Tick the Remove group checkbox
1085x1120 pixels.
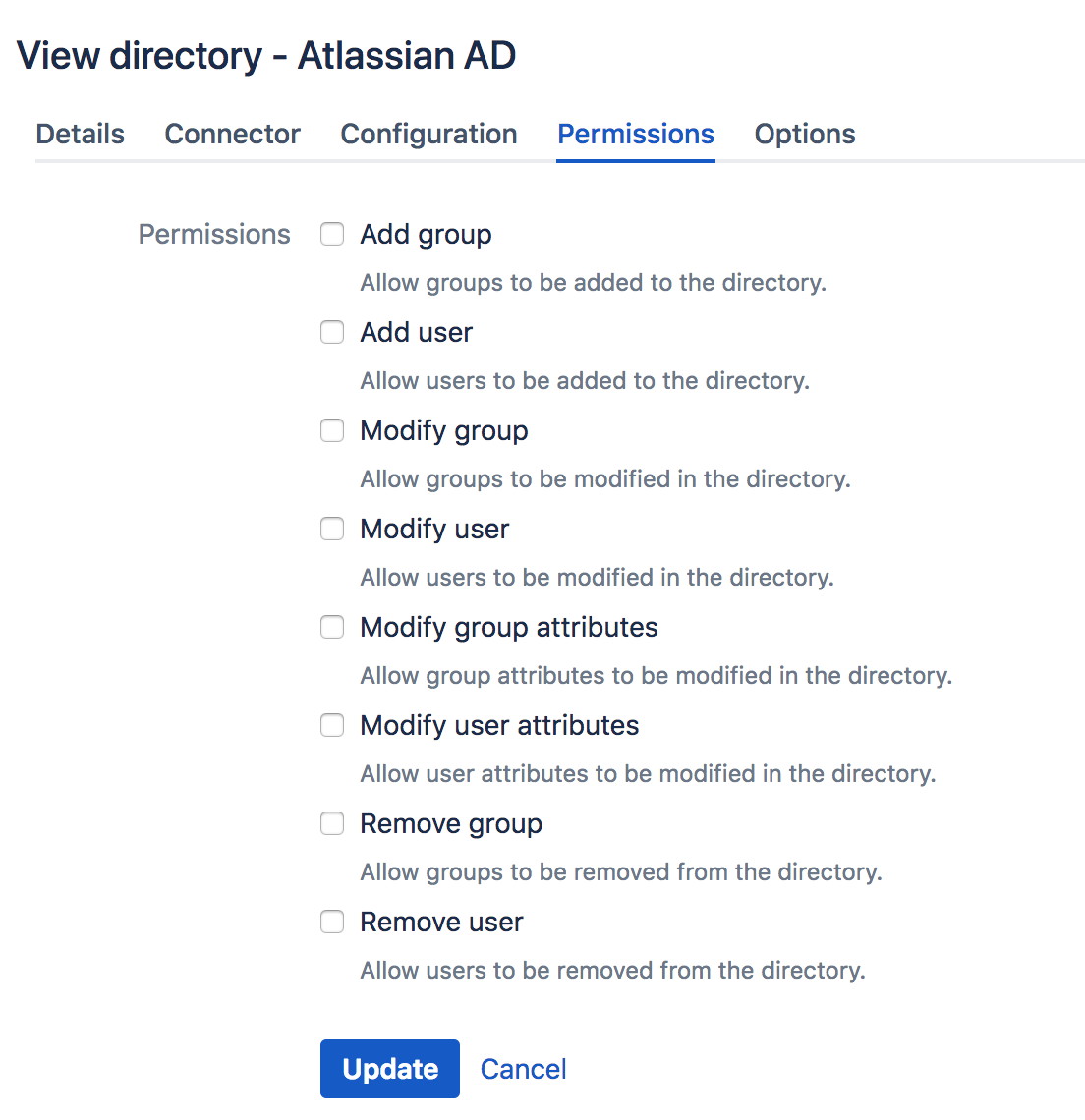[332, 823]
